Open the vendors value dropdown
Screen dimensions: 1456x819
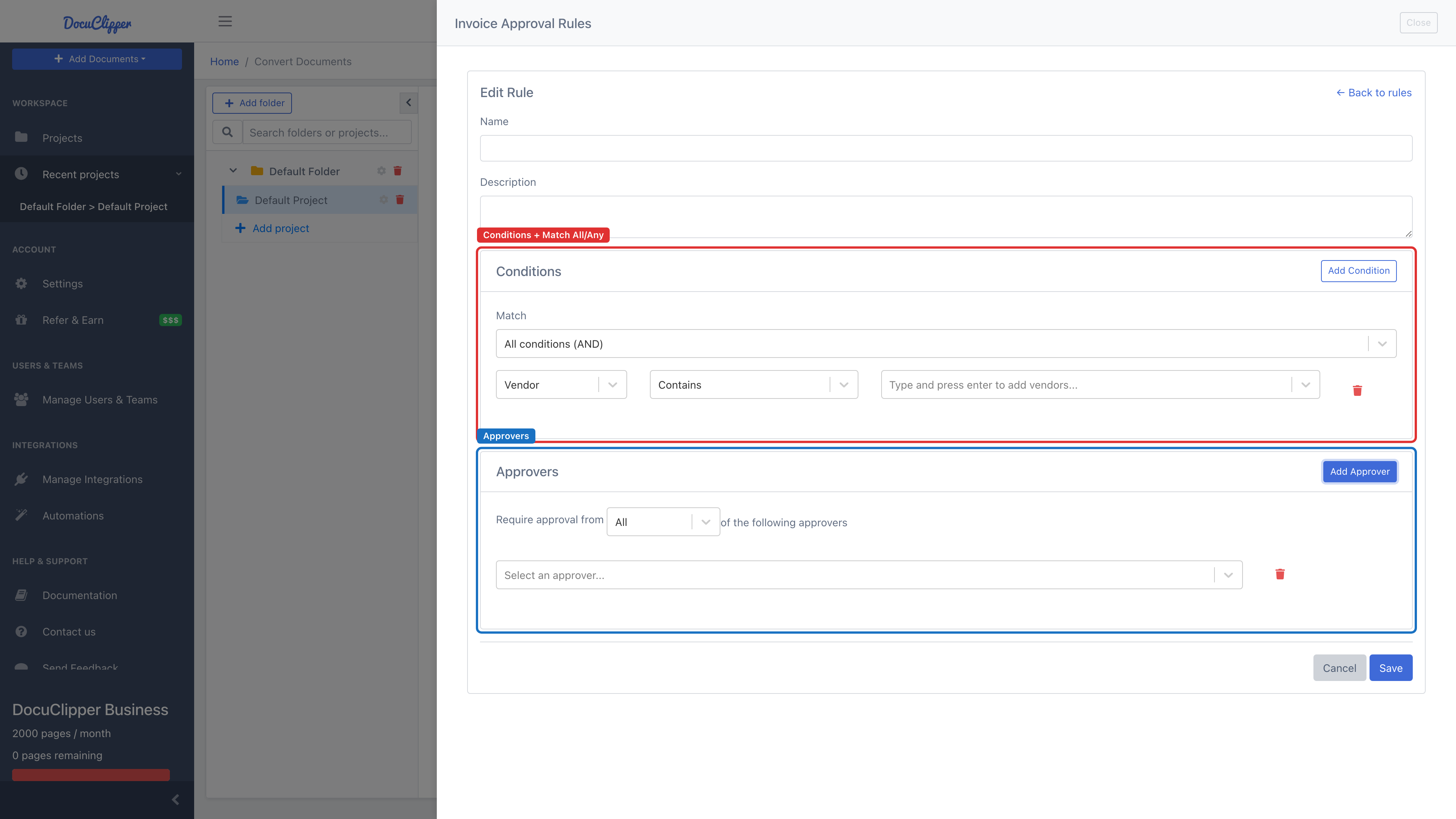point(1100,384)
